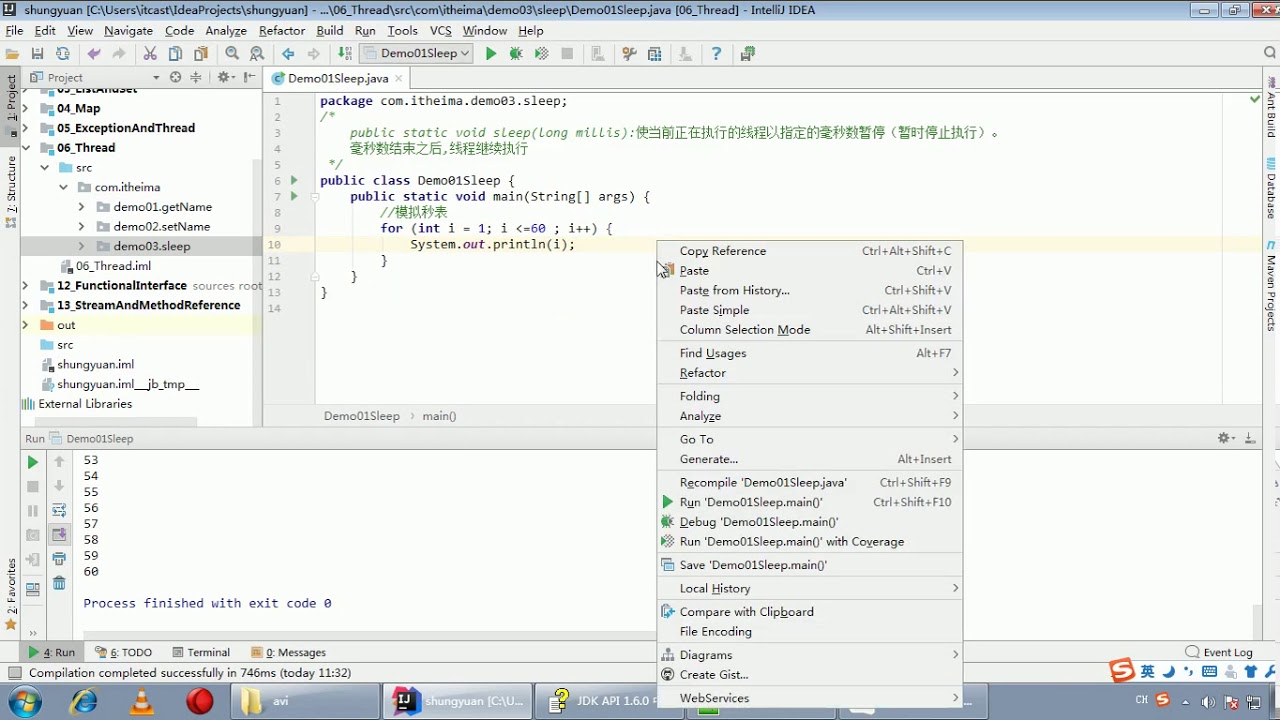Click Collapse All icon in Project panel
Screen dimensions: 1280x720
[196, 77]
